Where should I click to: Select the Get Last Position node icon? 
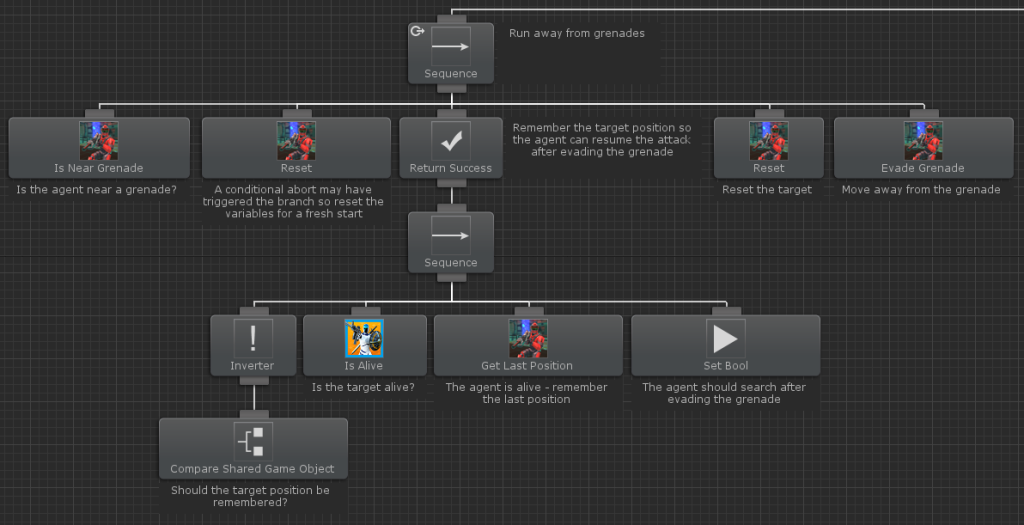528,338
